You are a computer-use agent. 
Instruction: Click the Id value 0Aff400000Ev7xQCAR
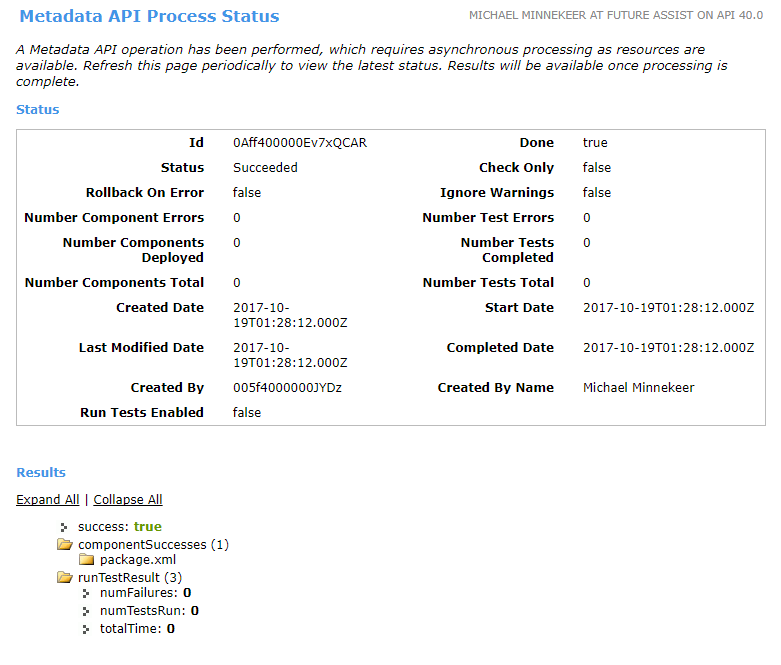point(300,143)
